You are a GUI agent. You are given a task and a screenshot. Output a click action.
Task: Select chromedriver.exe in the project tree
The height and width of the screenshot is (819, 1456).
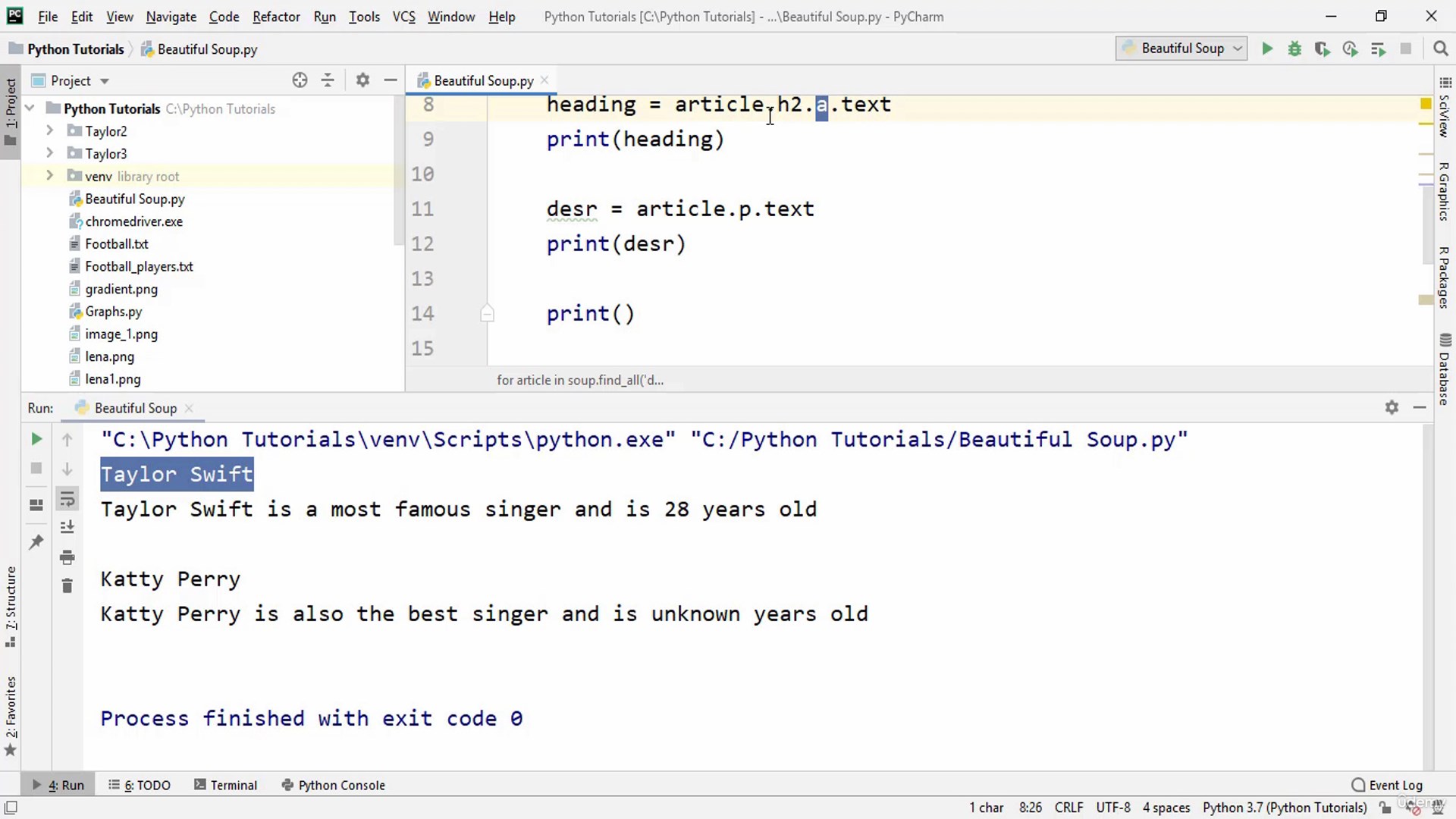coord(133,221)
